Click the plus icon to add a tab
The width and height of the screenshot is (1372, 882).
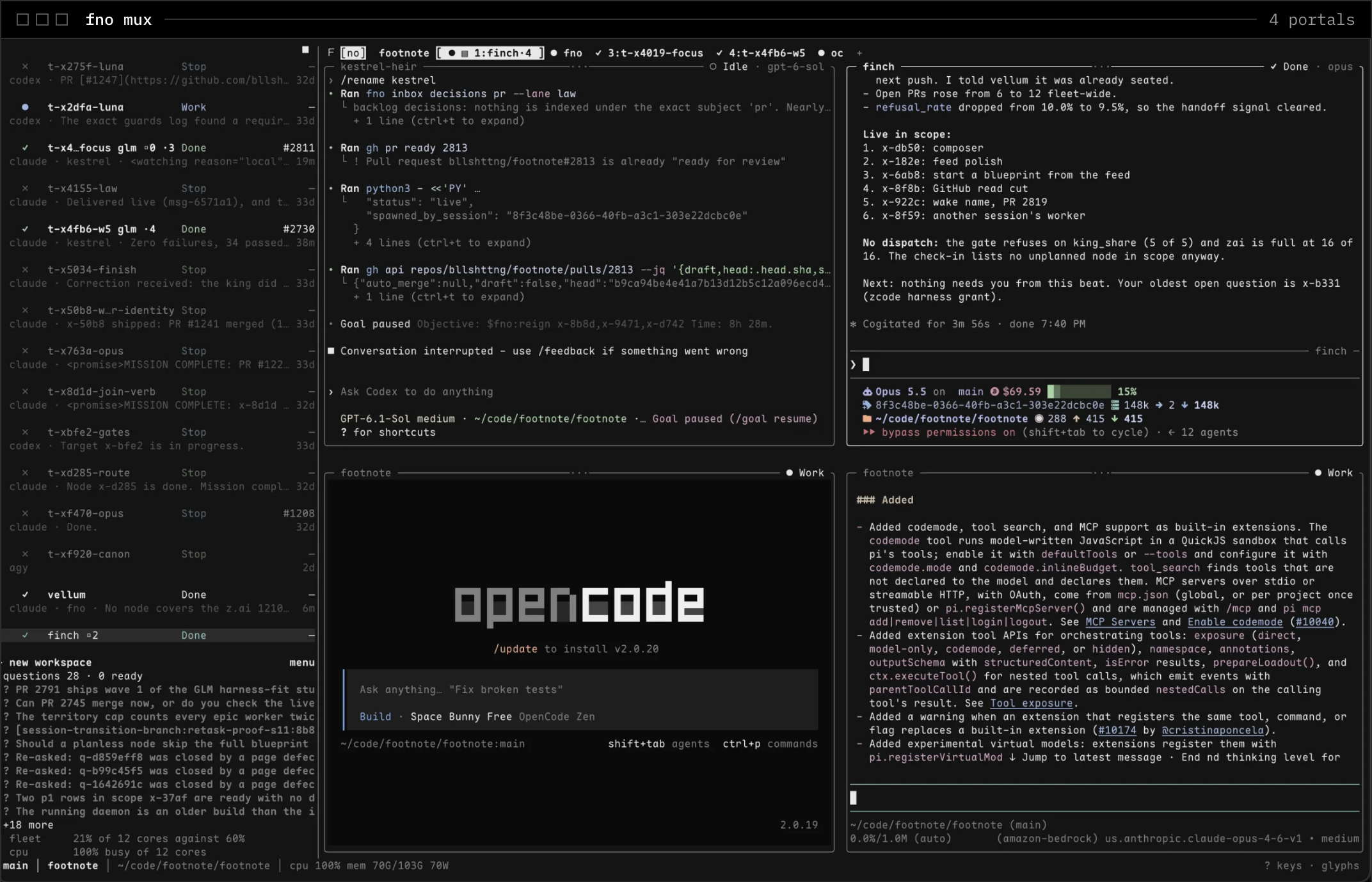pos(859,53)
